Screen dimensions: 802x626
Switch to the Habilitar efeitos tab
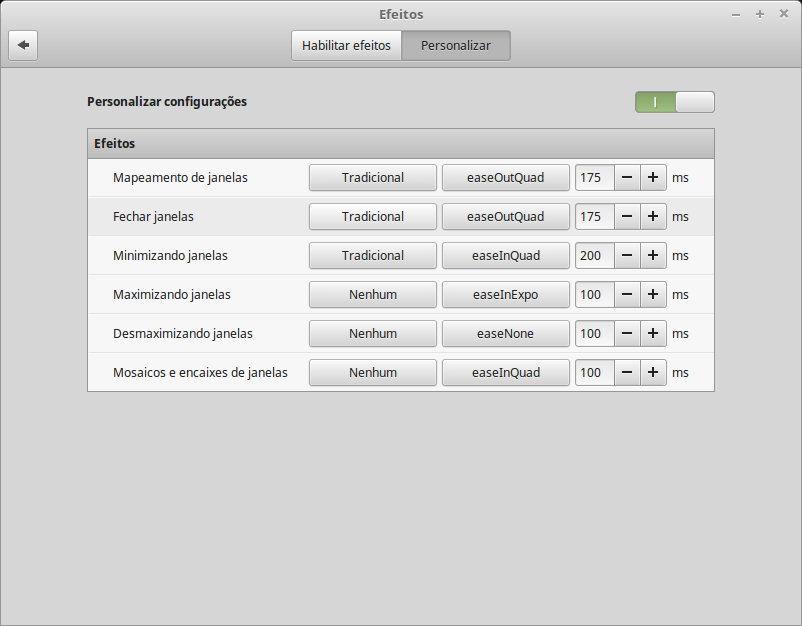click(x=346, y=45)
